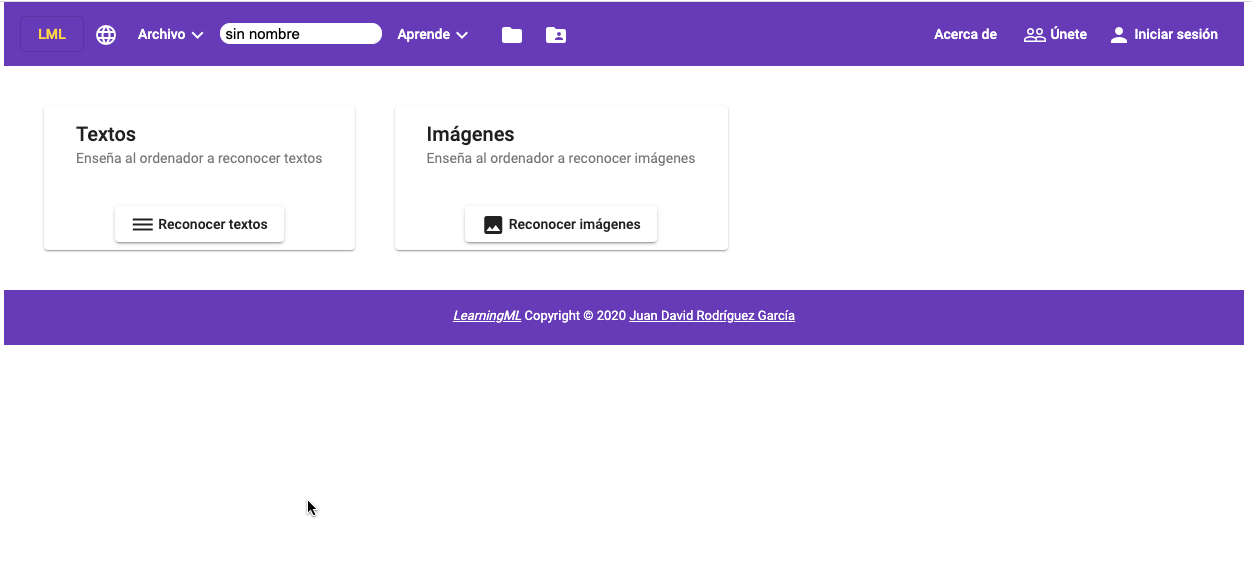Click the user icon beside Iniciar sesión
This screenshot has width=1252, height=577.
(1119, 35)
